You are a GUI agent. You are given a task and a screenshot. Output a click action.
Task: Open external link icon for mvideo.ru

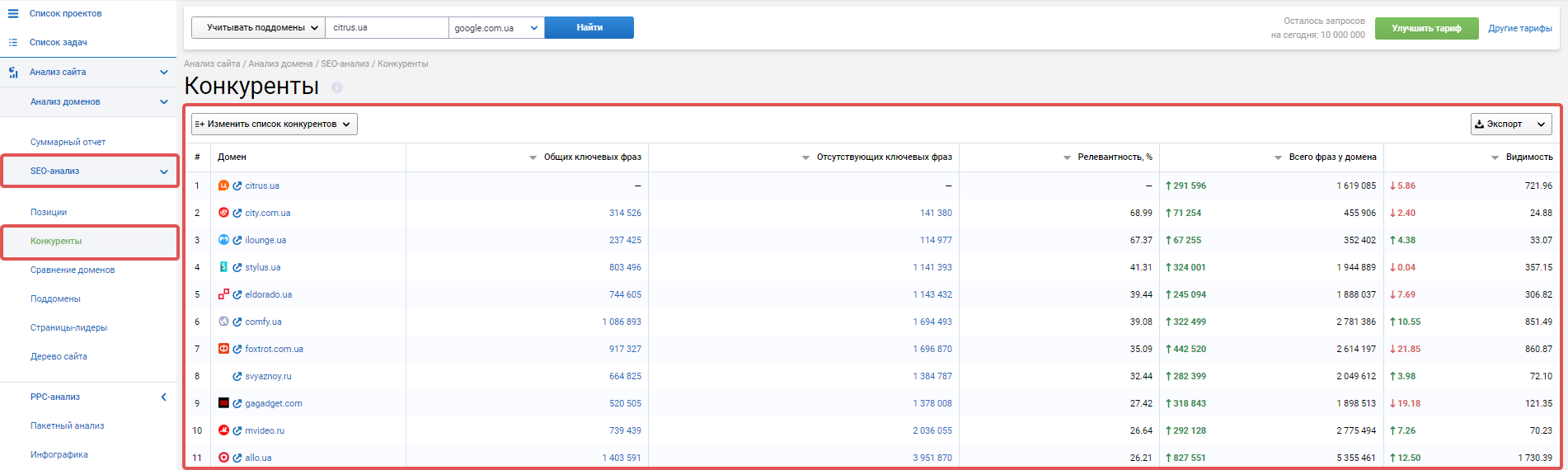coord(237,431)
